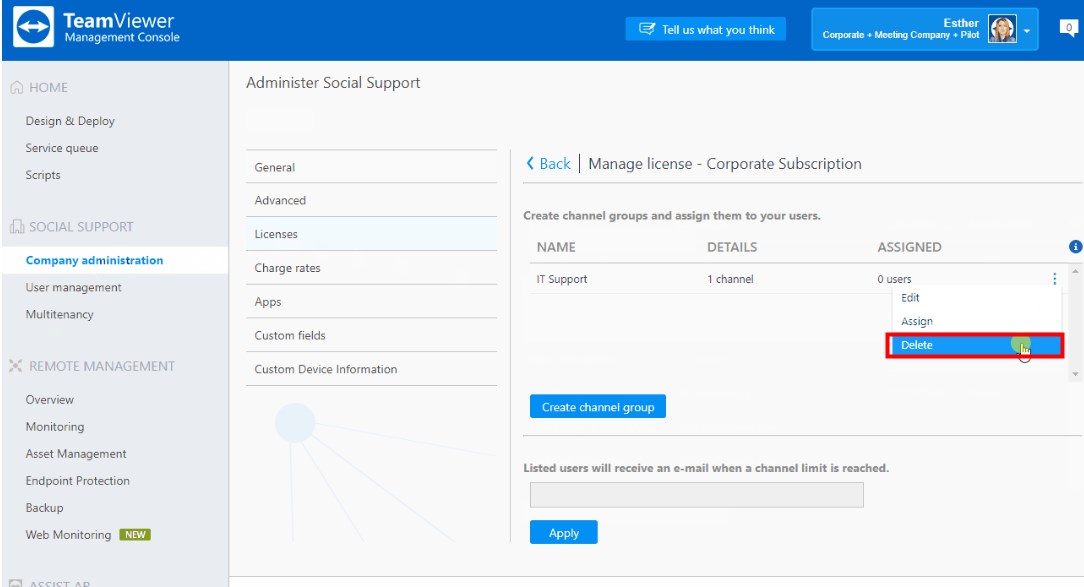Choose Edit in the context menu
This screenshot has height=587, width=1084.
click(910, 298)
